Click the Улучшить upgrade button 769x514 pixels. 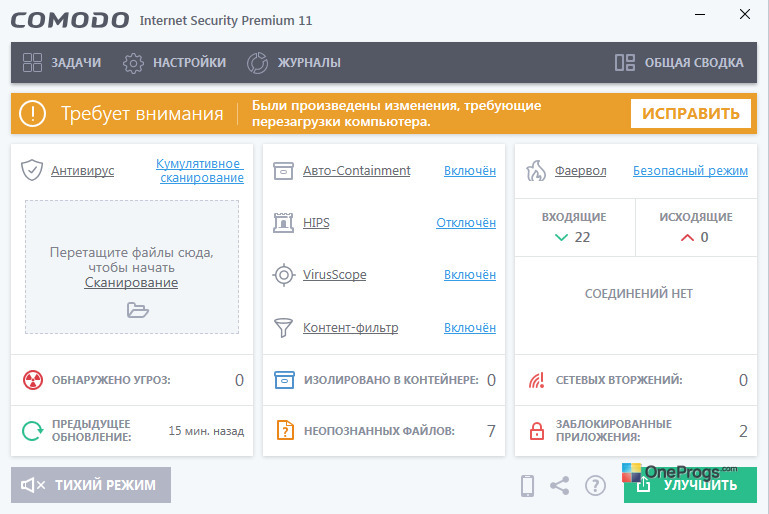[690, 485]
